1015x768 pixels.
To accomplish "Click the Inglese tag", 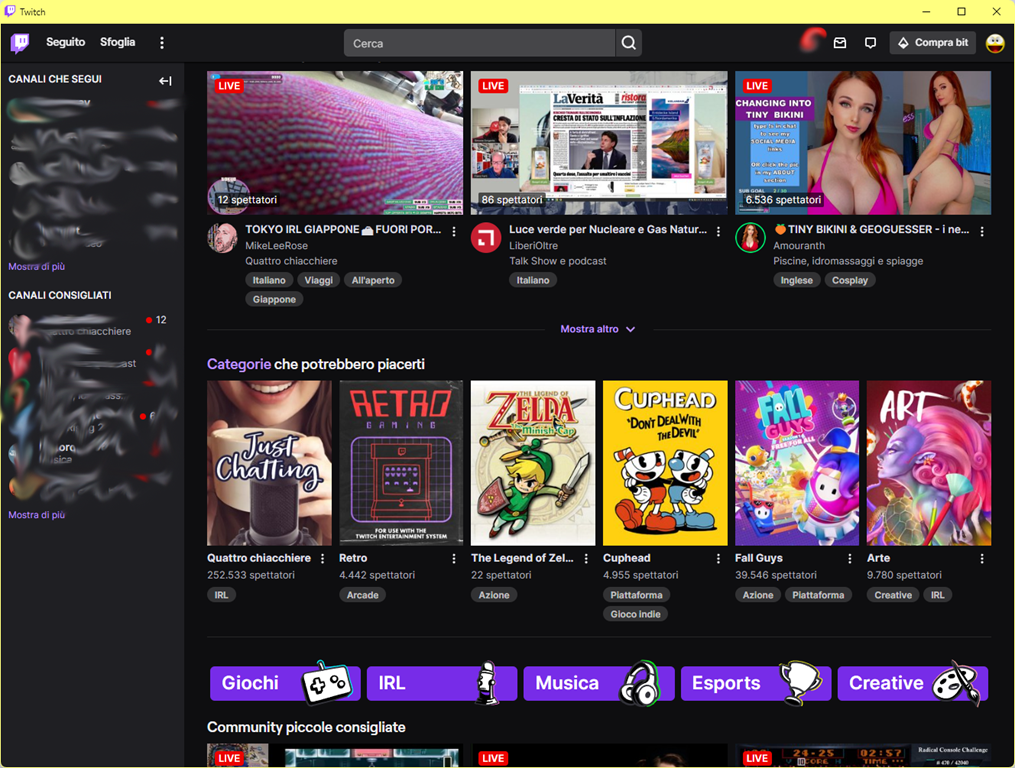I will [x=796, y=280].
